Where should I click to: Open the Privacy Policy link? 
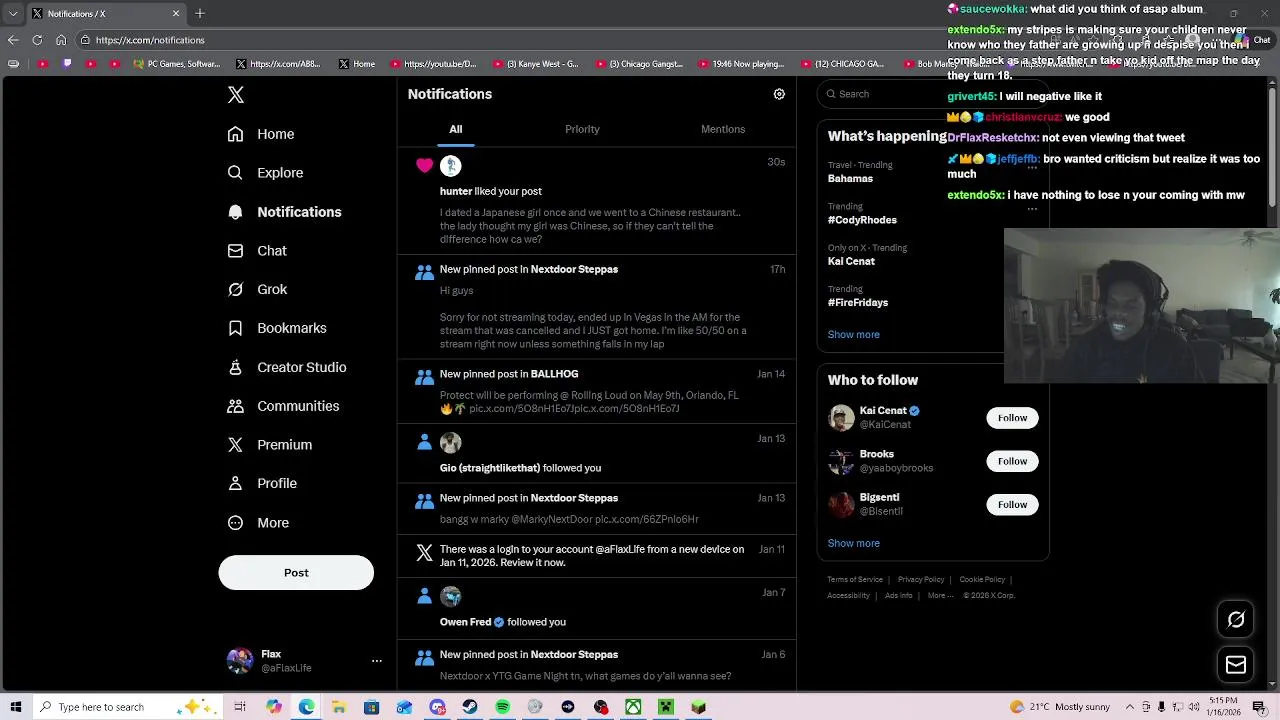point(921,580)
